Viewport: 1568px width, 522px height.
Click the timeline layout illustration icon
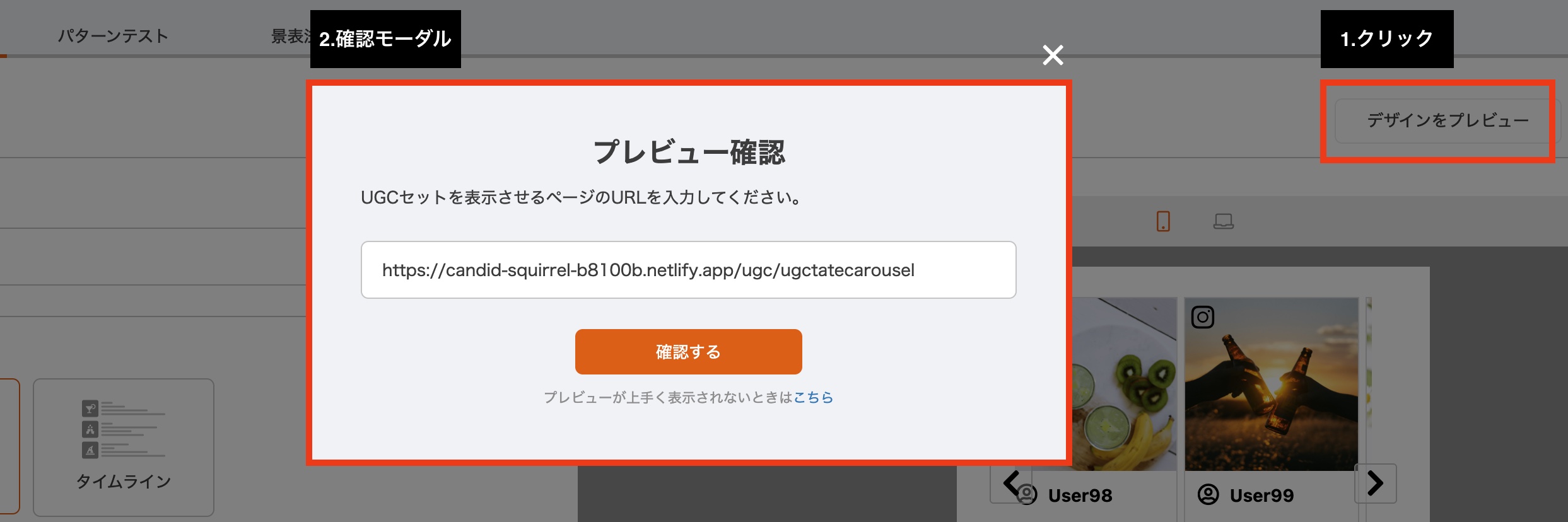click(124, 429)
